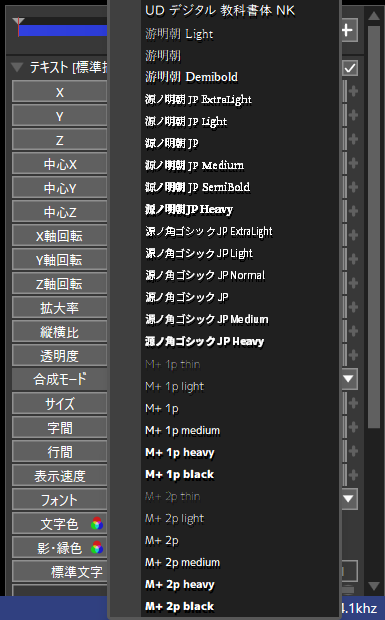385x620 pixels.
Task: Choose font M+ 1p black
Action: coord(180,474)
